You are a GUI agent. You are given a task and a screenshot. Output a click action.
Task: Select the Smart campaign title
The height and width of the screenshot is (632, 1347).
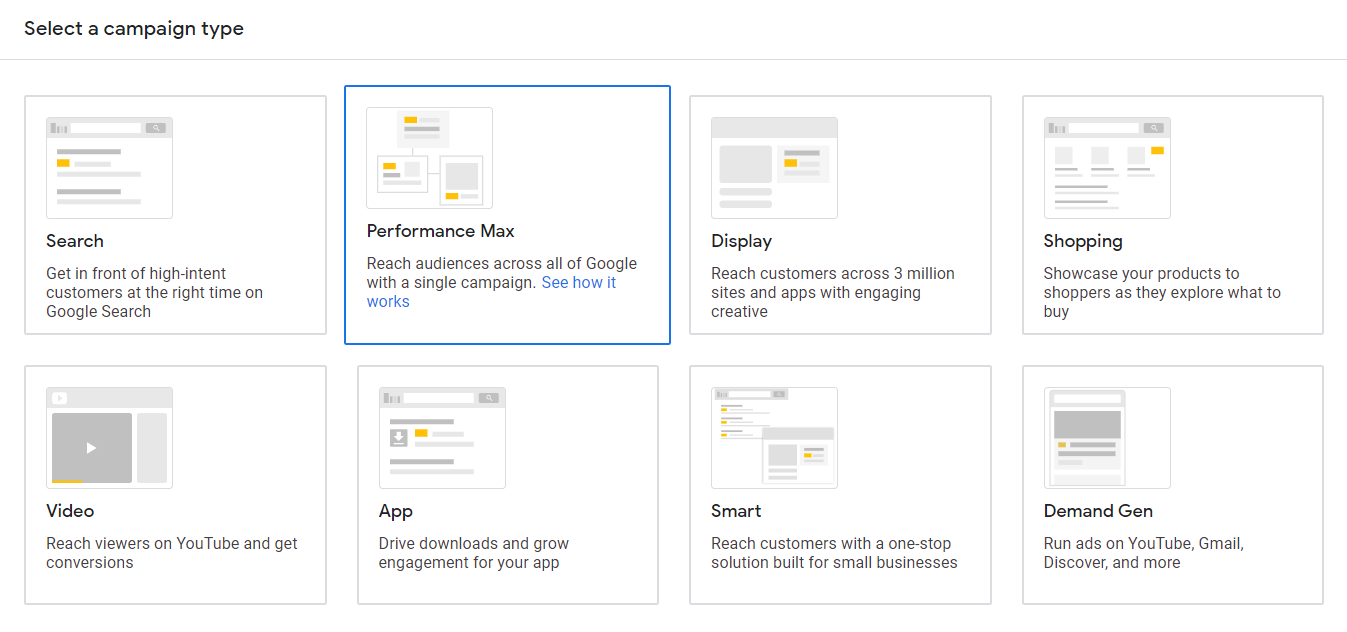click(x=736, y=511)
